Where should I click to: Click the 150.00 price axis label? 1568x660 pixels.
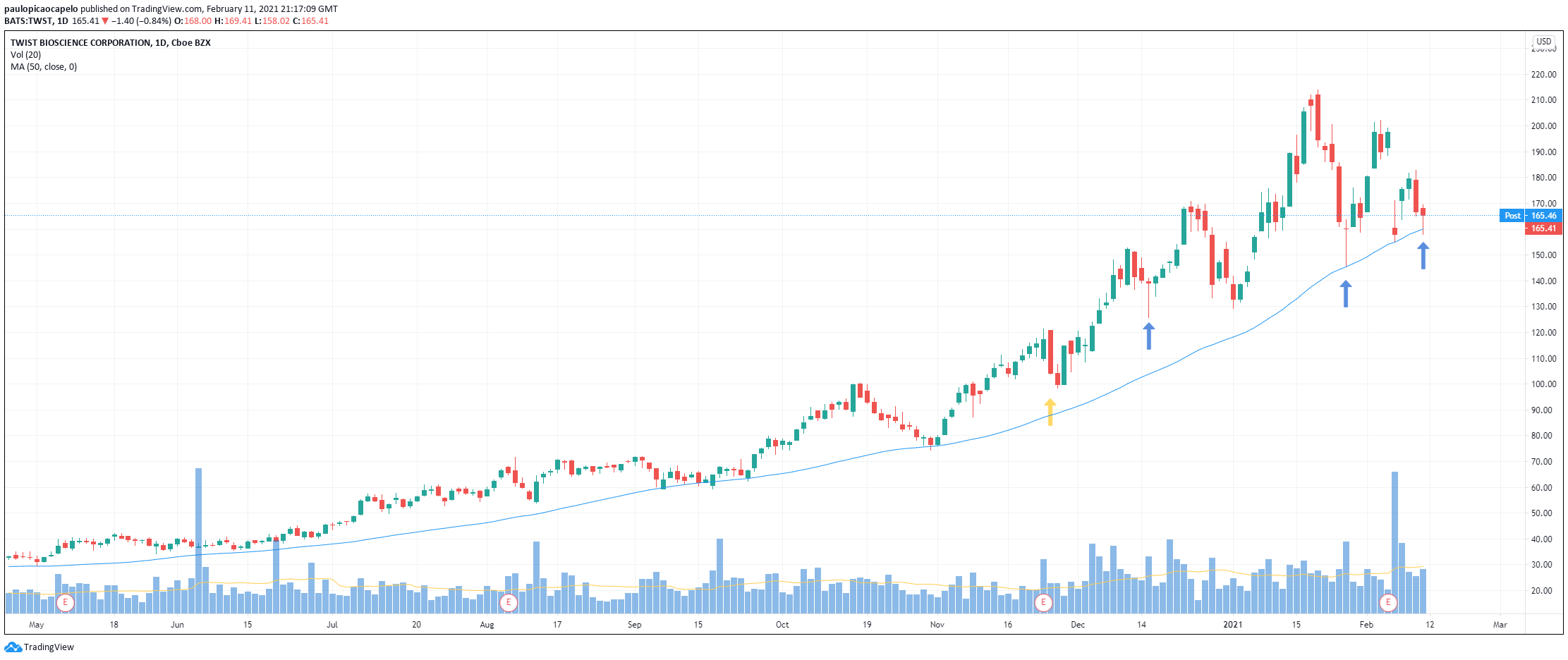pos(1544,255)
